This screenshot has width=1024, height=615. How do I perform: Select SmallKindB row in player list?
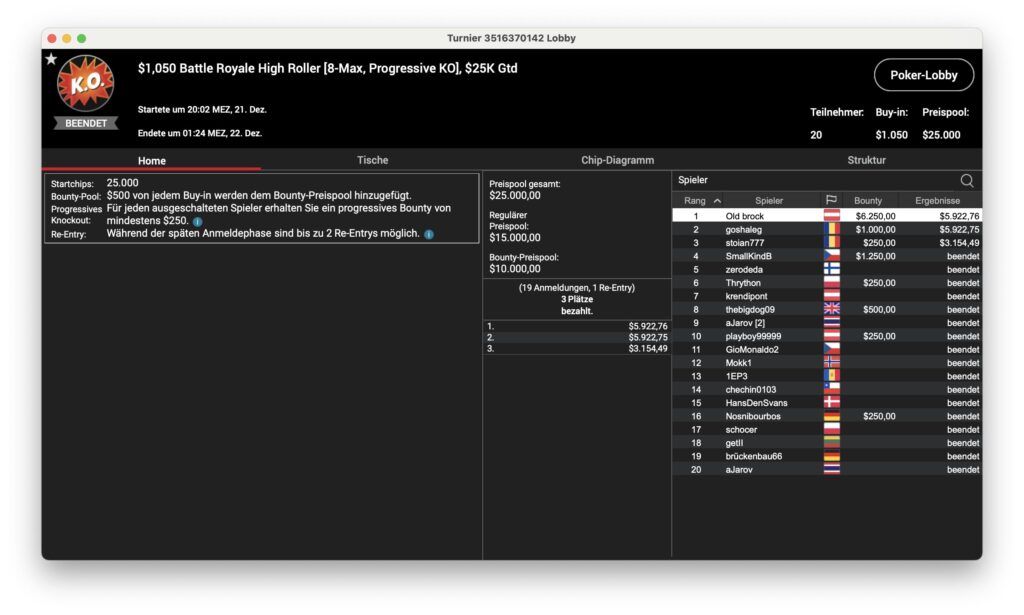(x=748, y=256)
